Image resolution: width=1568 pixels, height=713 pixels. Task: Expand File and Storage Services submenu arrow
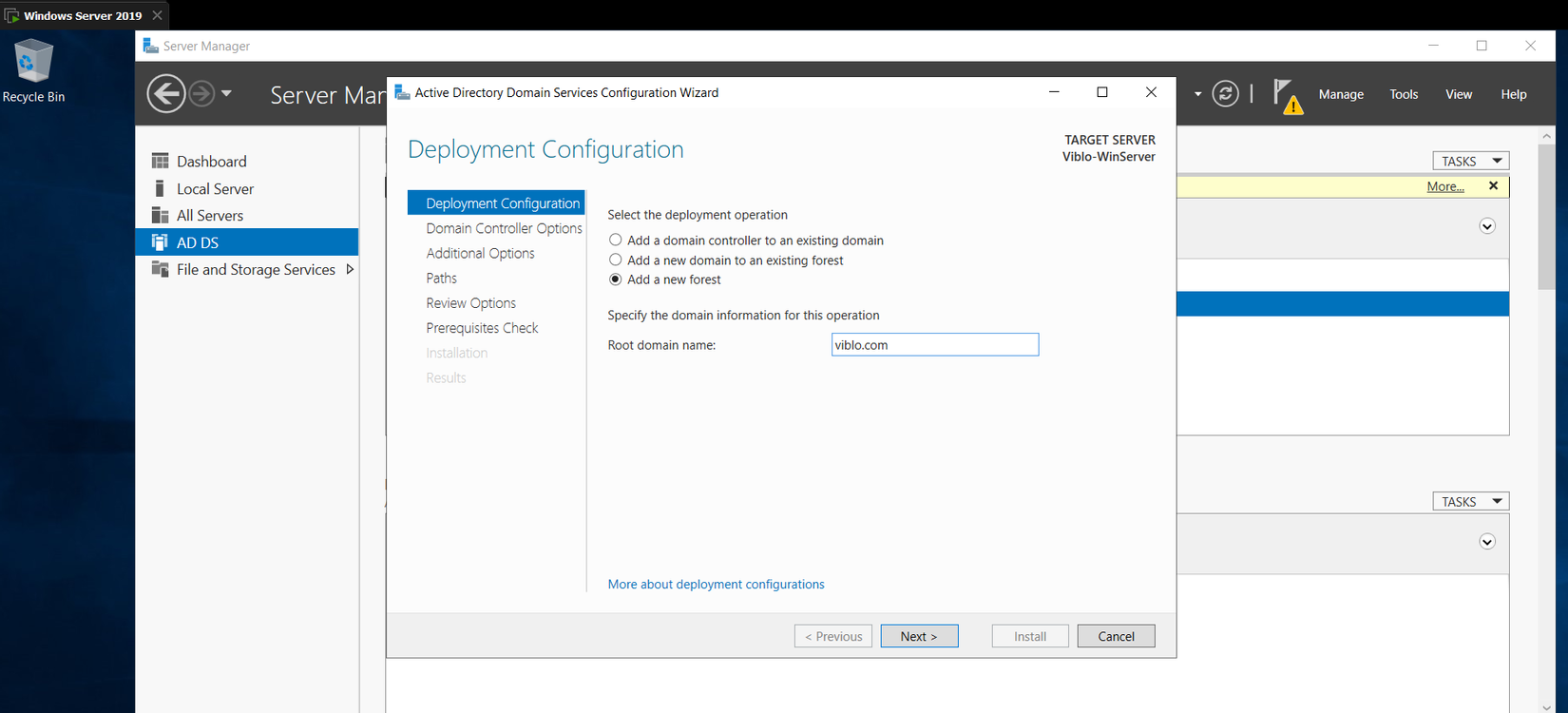(x=350, y=270)
